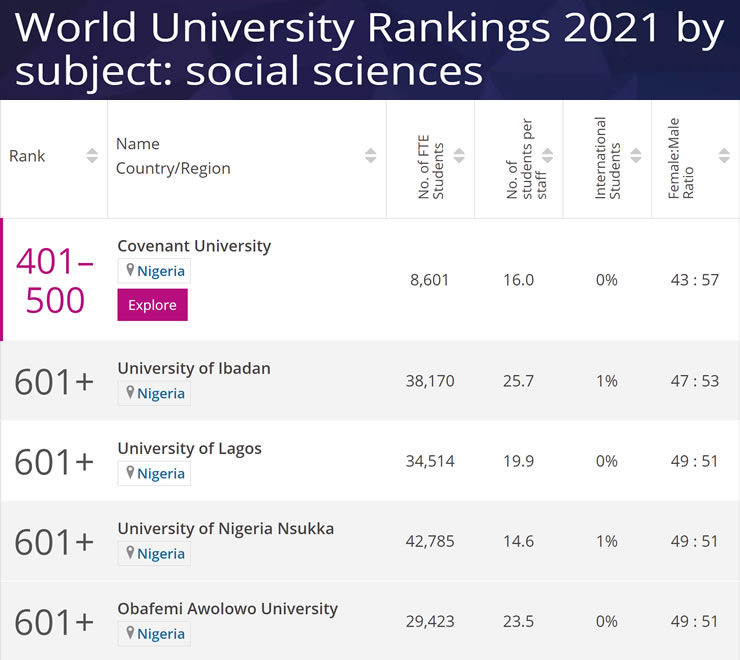Sort by Name Country/Region arrows
The height and width of the screenshot is (660, 740).
pos(370,155)
